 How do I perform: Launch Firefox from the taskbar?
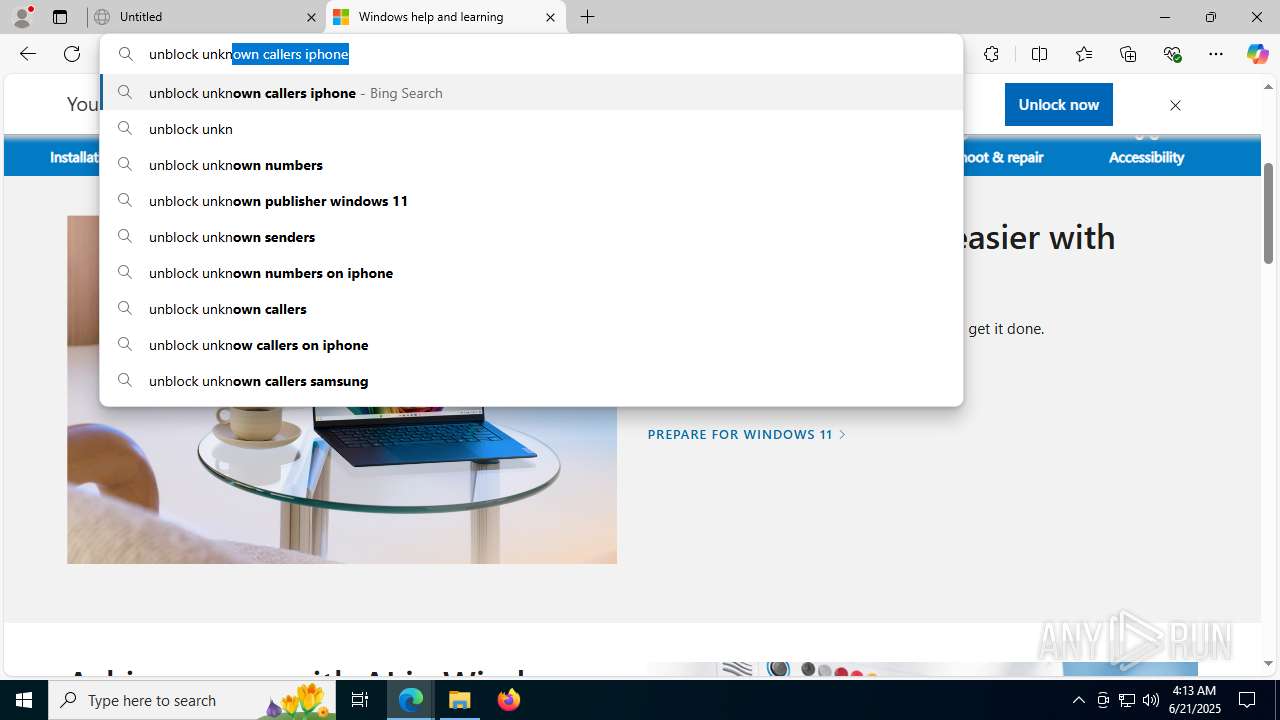click(x=509, y=700)
